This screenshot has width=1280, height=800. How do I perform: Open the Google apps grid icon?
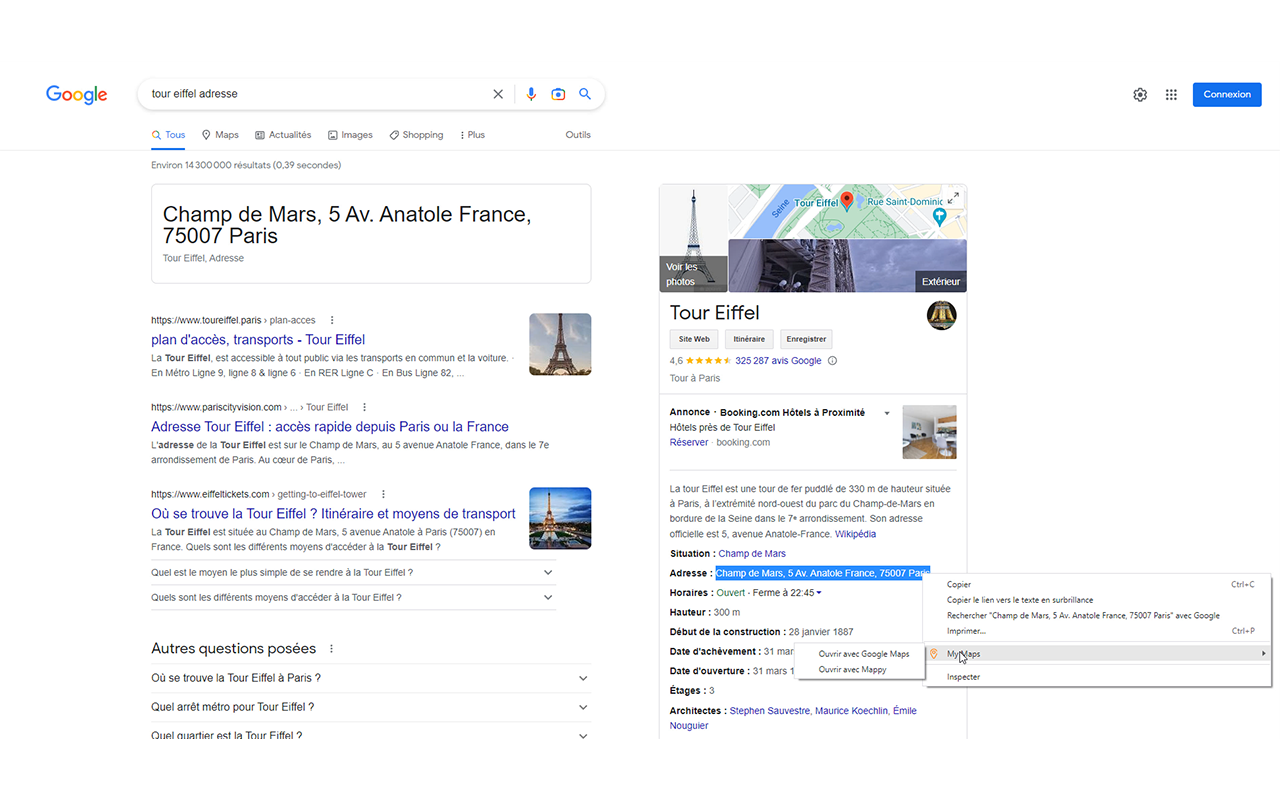[x=1171, y=95]
